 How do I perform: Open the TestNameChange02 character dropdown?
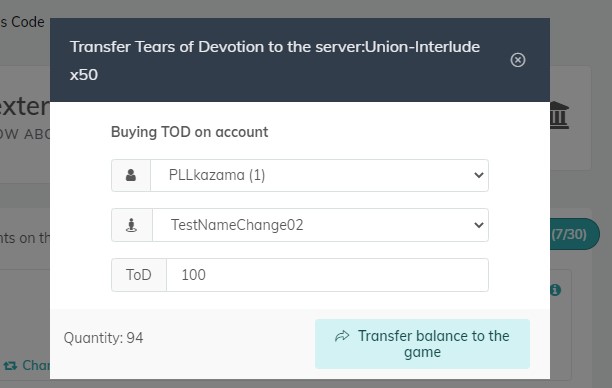(x=320, y=225)
